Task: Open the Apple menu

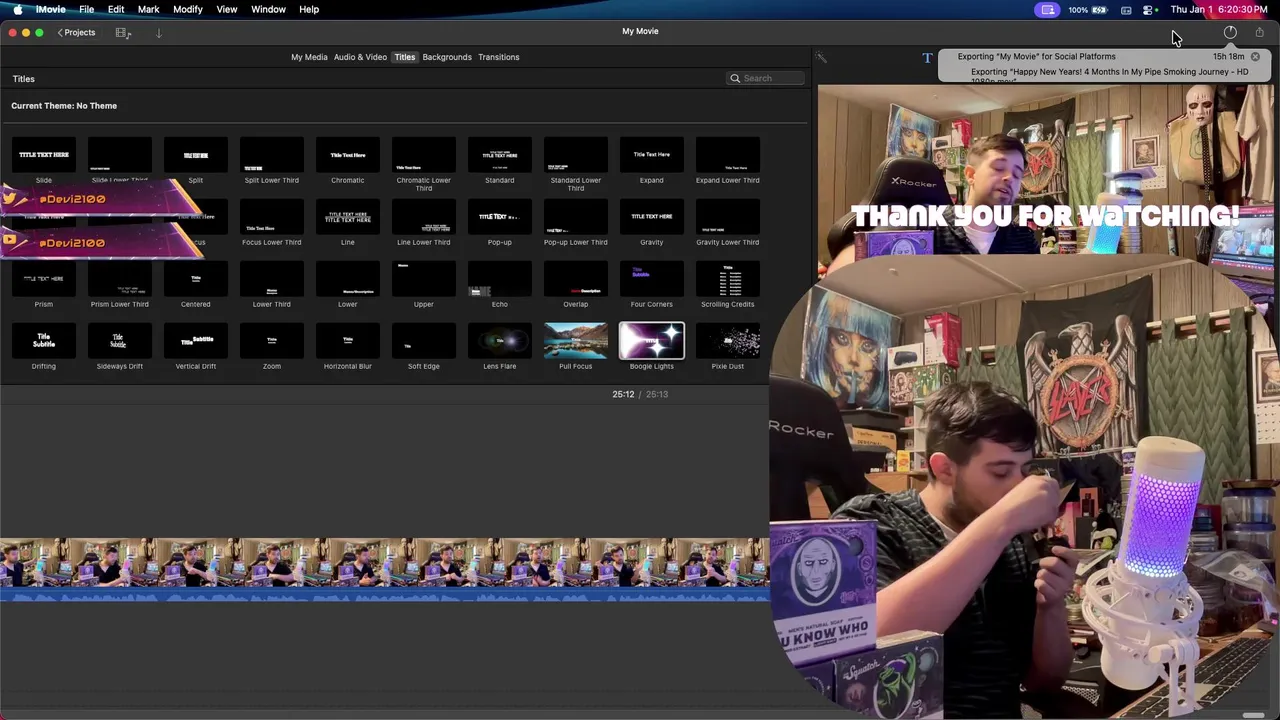Action: coord(17,10)
